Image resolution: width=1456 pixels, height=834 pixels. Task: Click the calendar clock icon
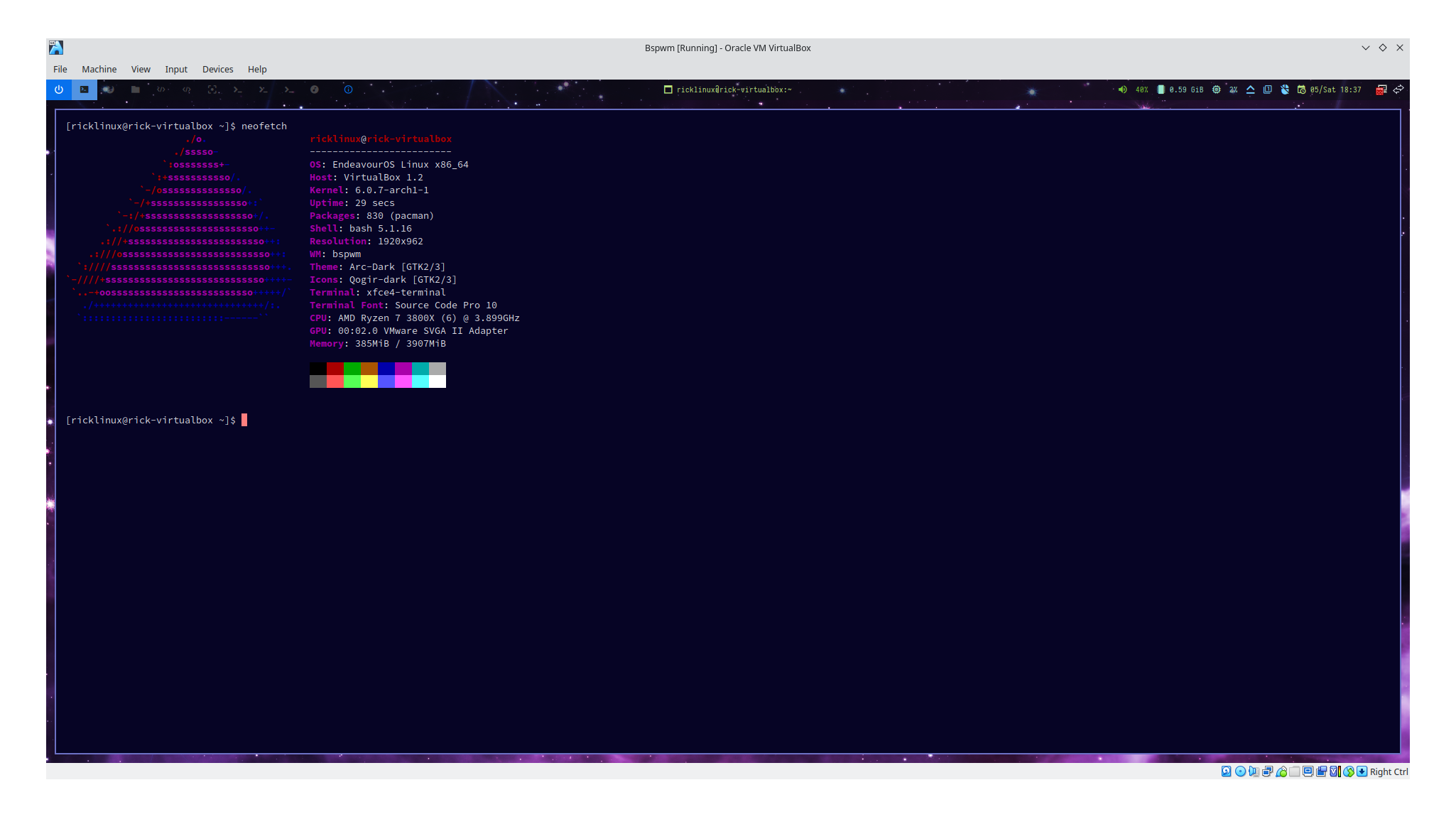(x=1301, y=90)
